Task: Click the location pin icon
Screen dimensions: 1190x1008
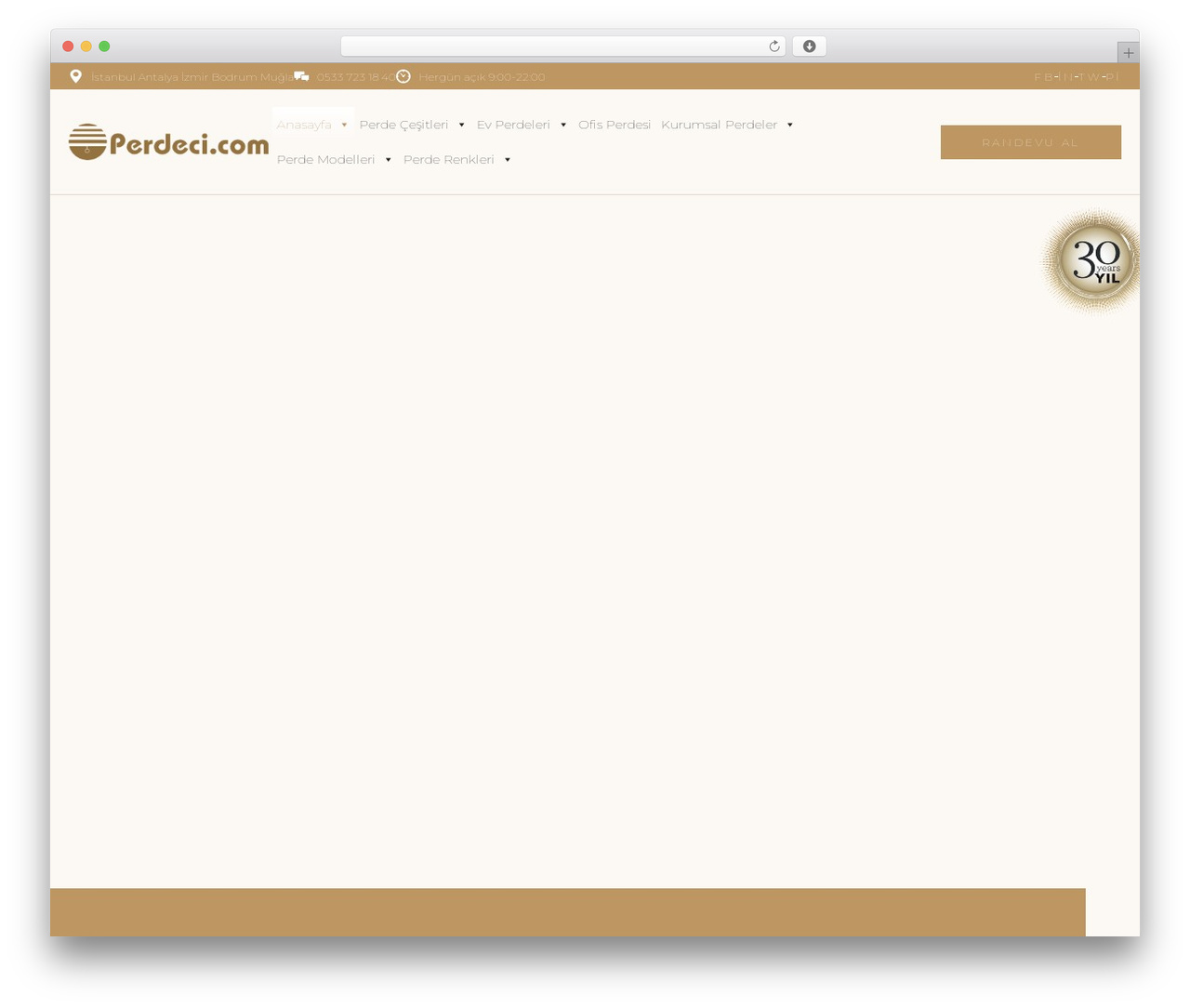Action: coord(76,76)
